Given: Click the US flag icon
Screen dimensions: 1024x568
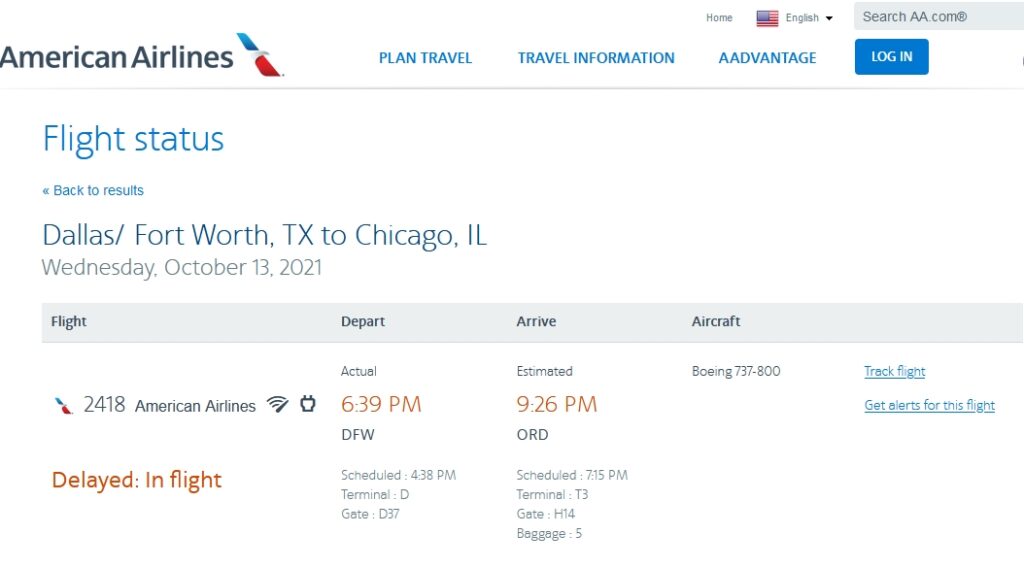Looking at the screenshot, I should (767, 18).
